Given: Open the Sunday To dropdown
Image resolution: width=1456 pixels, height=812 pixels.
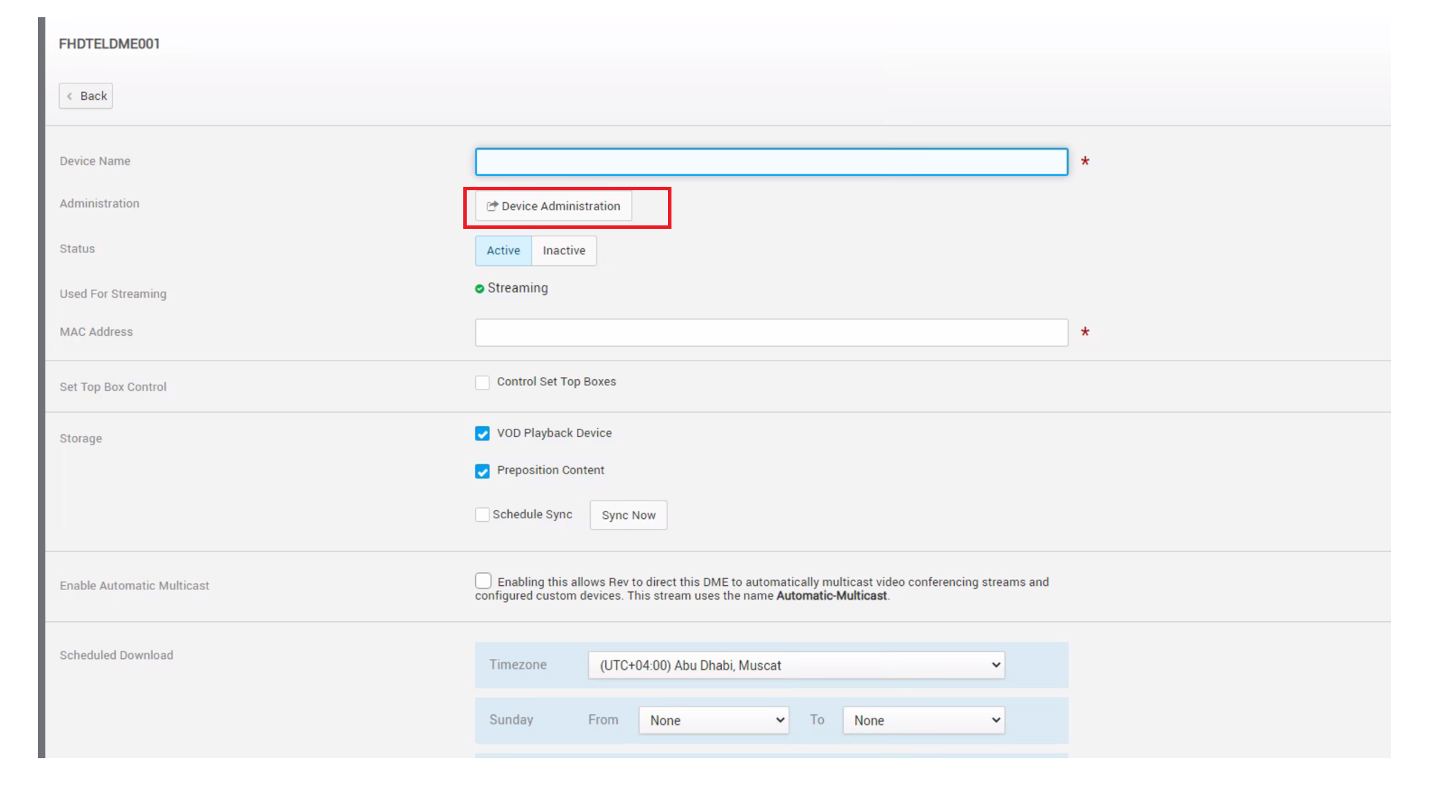Looking at the screenshot, I should 924,720.
